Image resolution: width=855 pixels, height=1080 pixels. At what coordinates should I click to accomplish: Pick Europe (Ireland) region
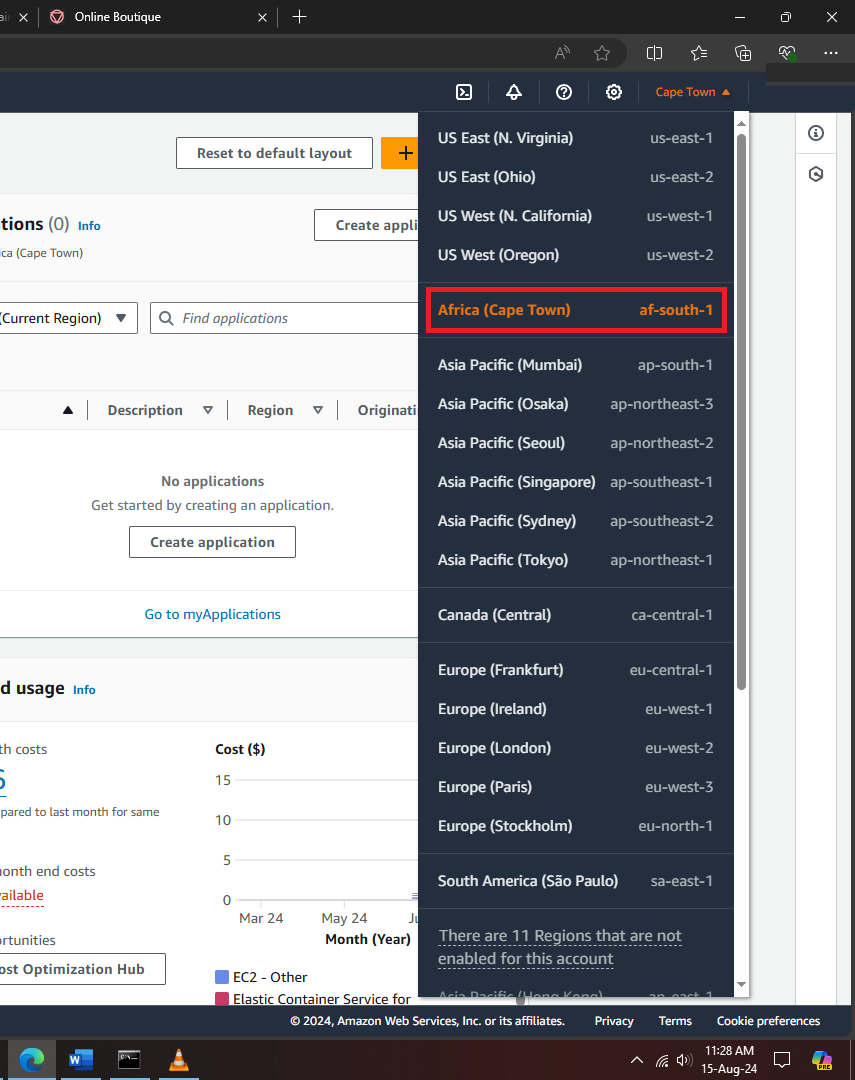575,709
